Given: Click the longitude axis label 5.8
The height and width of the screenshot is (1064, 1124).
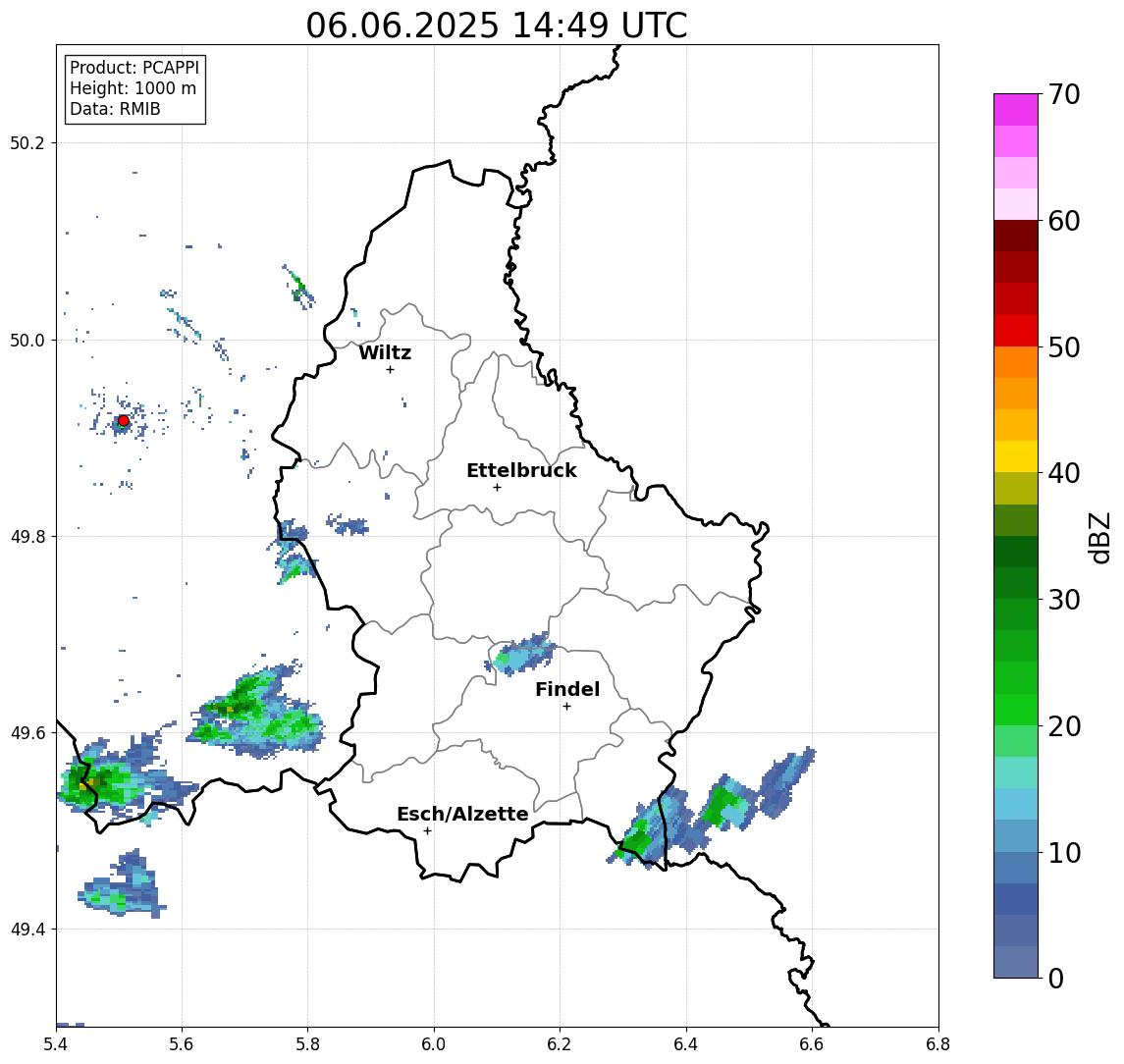Looking at the screenshot, I should coord(308,1044).
